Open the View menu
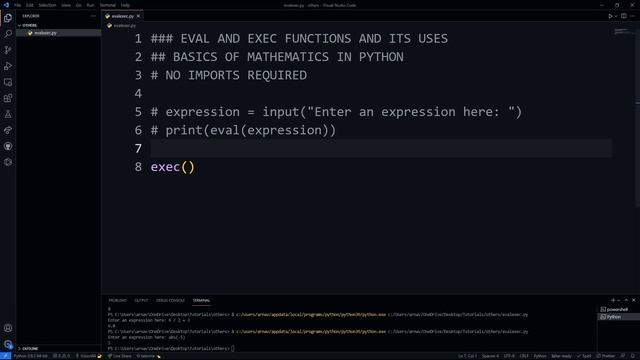The image size is (640, 360). (x=66, y=5)
